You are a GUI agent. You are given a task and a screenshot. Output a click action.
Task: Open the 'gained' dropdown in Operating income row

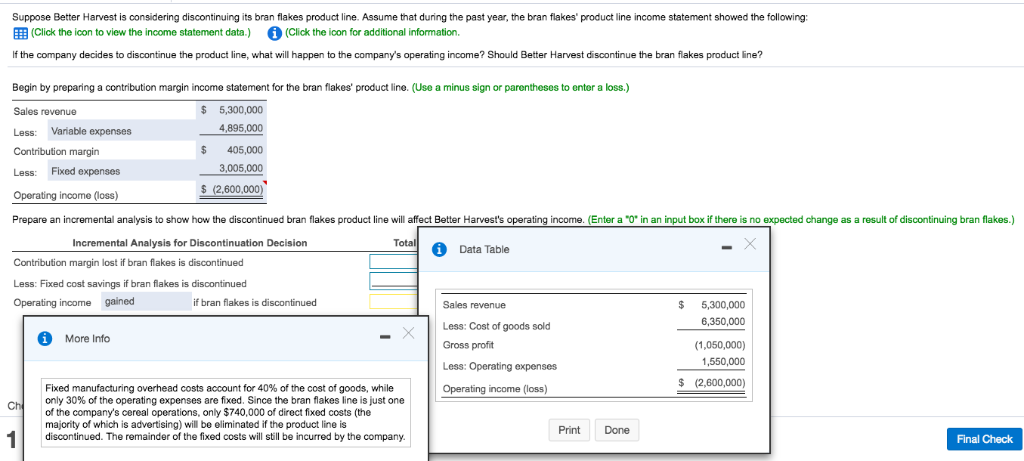(x=146, y=302)
